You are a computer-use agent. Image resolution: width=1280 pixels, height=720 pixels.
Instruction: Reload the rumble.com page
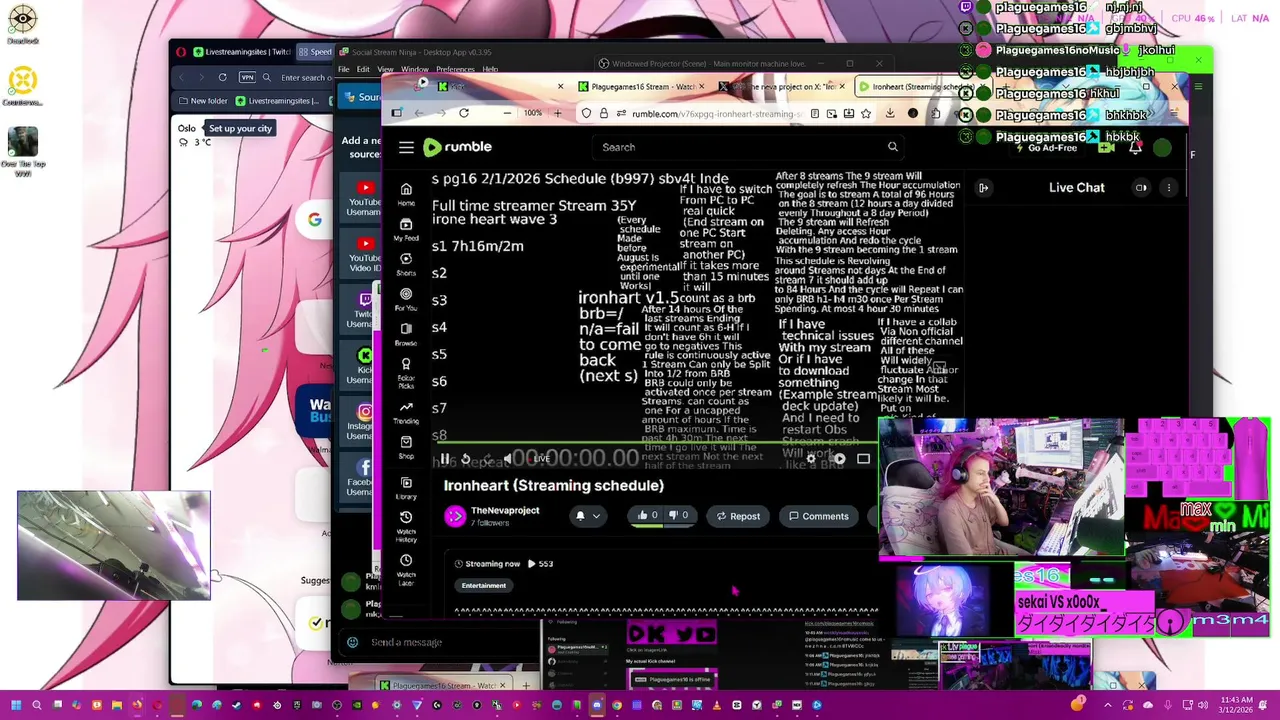pyautogui.click(x=464, y=113)
